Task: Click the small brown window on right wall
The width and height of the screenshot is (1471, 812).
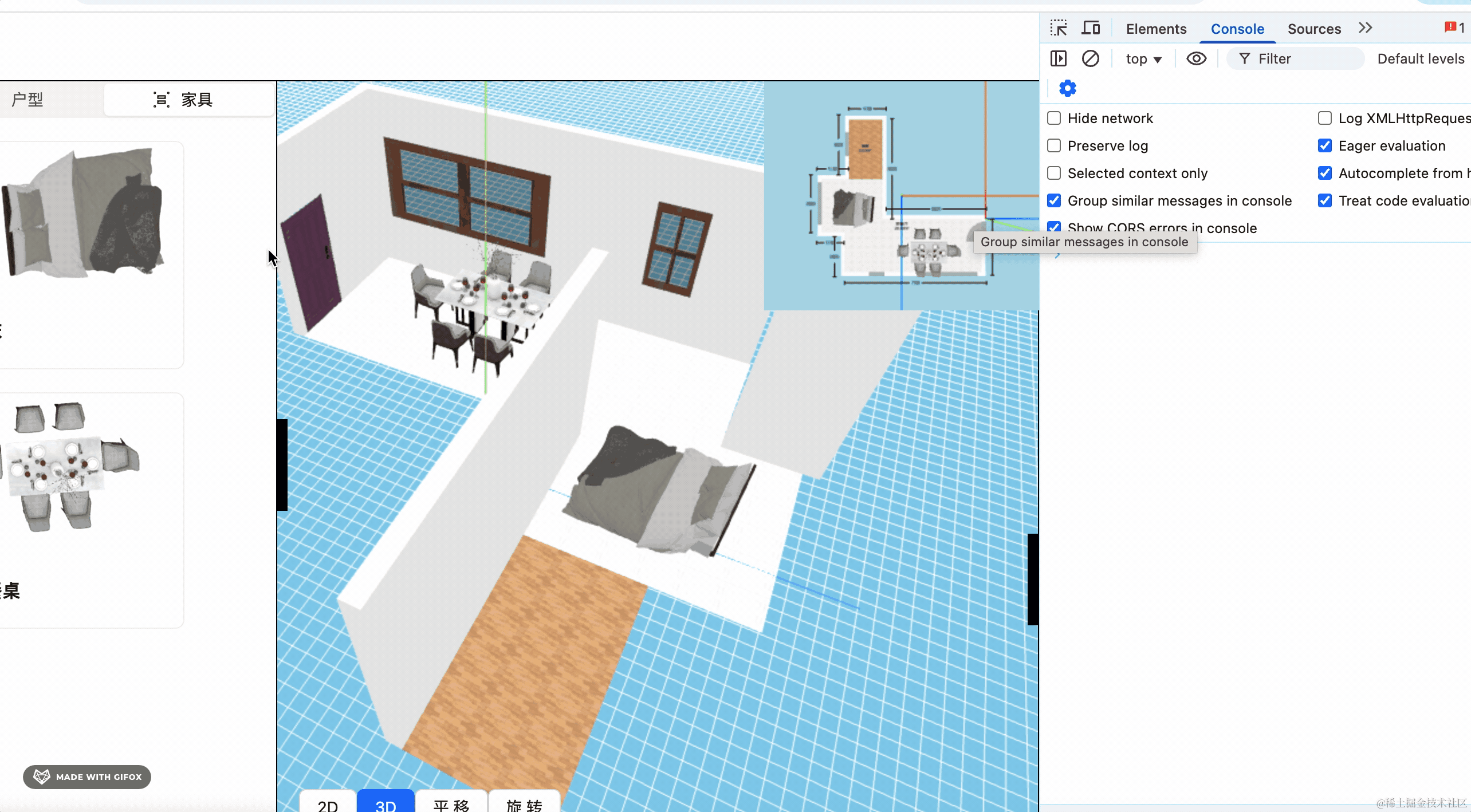Action: (x=677, y=248)
